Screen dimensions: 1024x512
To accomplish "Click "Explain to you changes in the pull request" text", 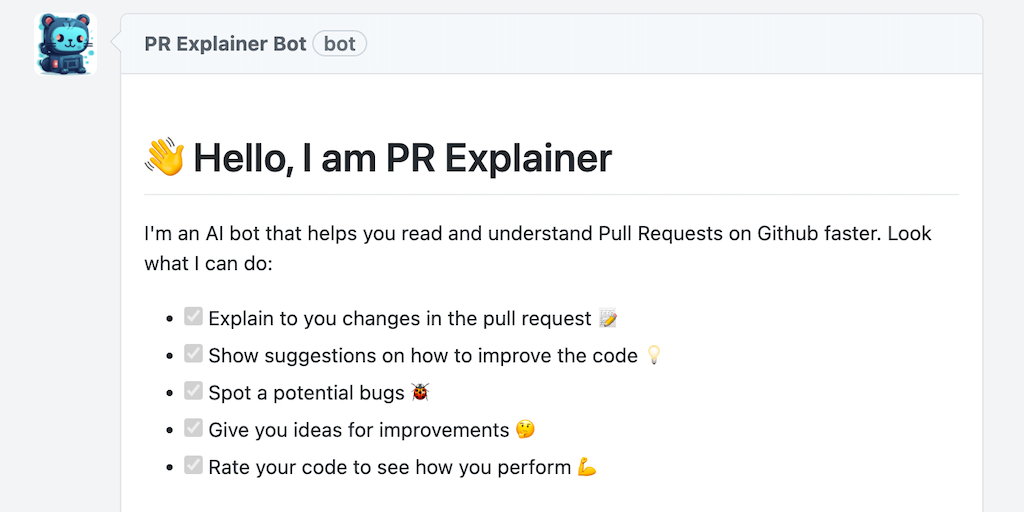I will point(400,319).
